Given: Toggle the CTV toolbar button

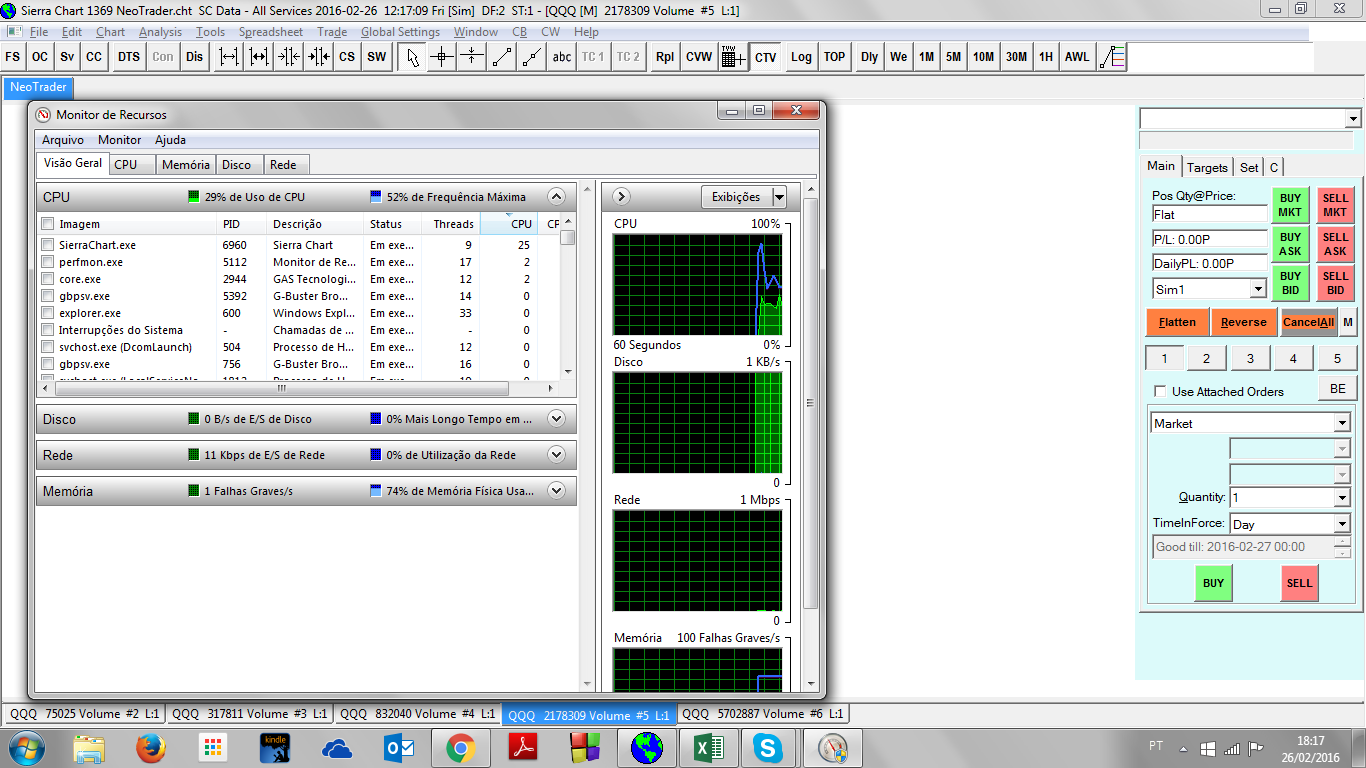Looking at the screenshot, I should pos(766,57).
